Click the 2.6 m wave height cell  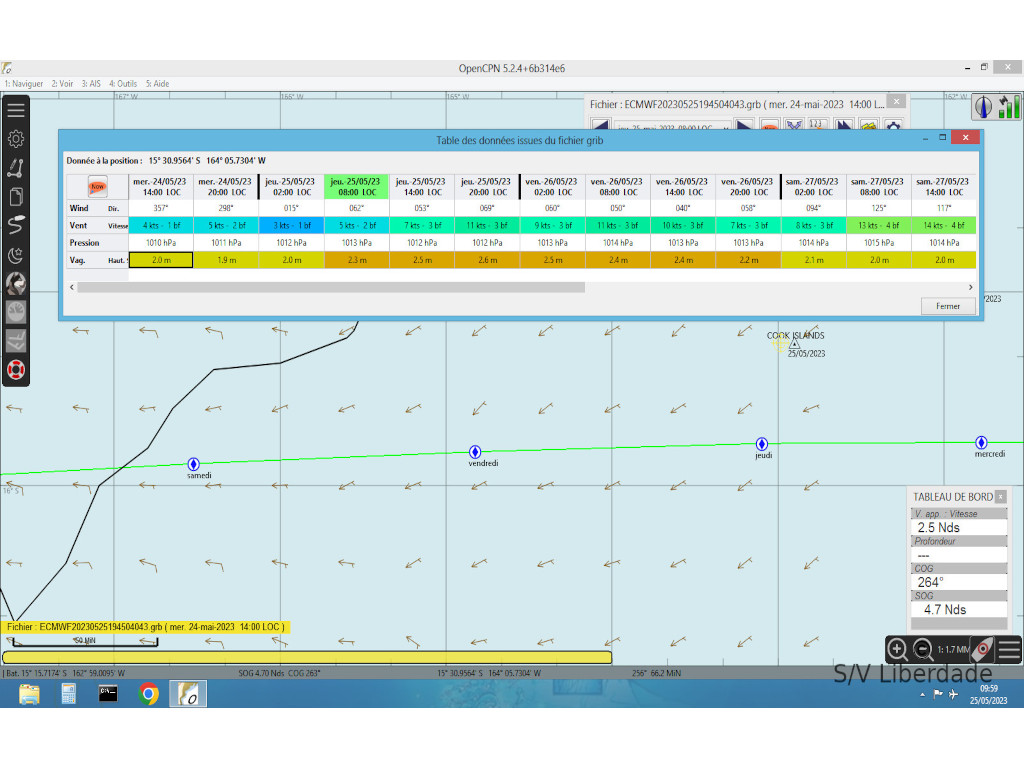486,260
